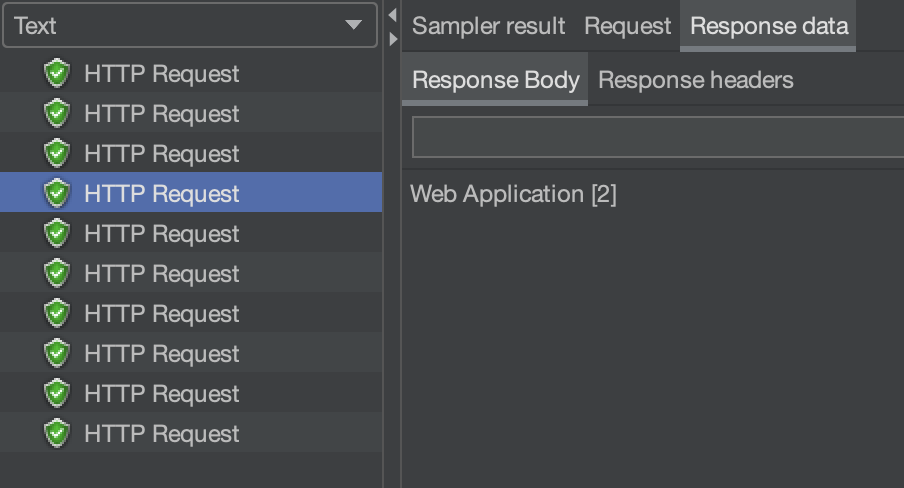
Task: Open the Request tab
Action: pyautogui.click(x=627, y=26)
